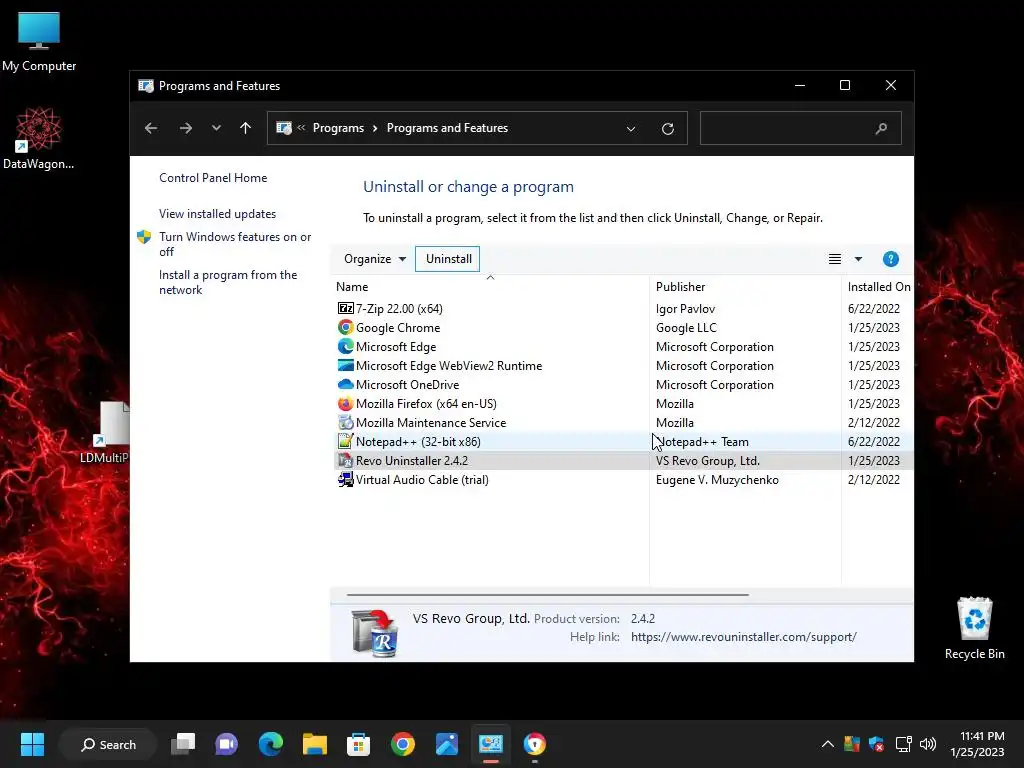Viewport: 1024px width, 768px height.
Task: Open the revouninstaller.com support link
Action: coord(744,637)
